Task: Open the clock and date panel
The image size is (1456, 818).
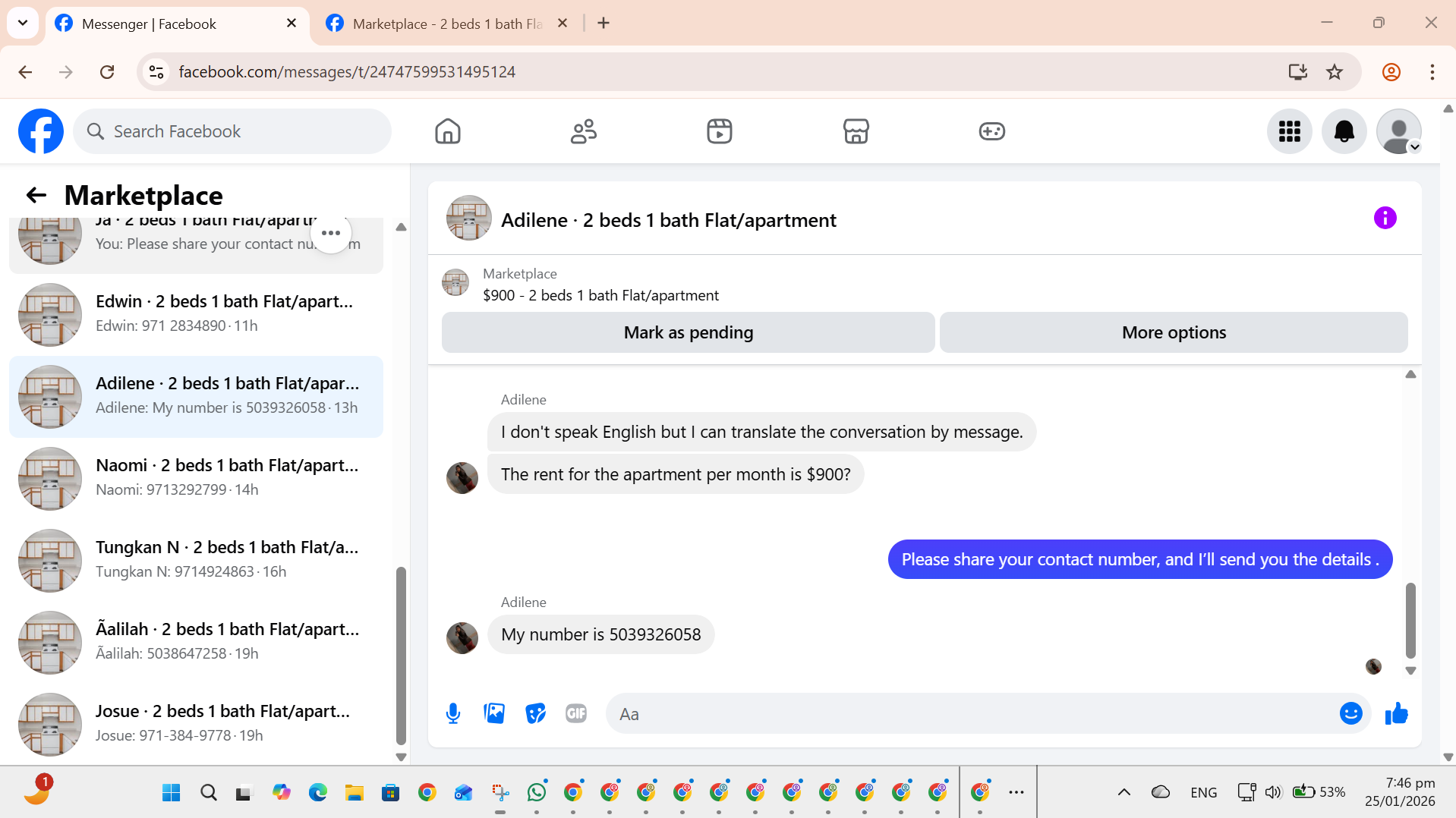Action: 1399,792
